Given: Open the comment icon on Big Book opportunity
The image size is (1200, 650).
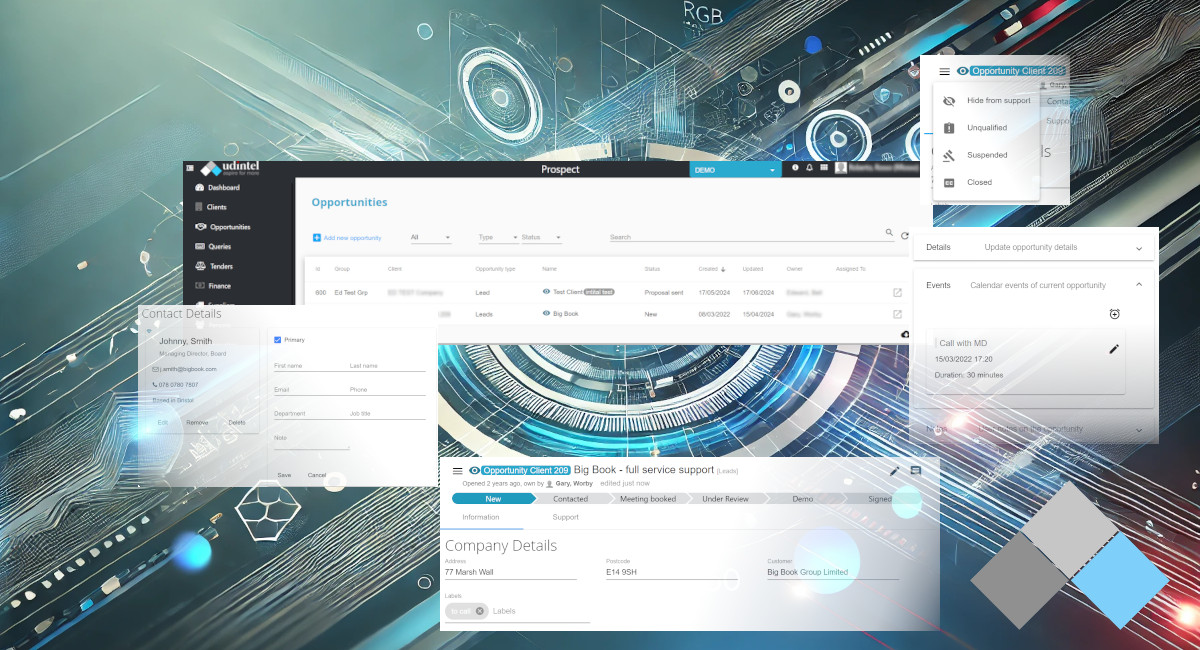Looking at the screenshot, I should tap(916, 471).
